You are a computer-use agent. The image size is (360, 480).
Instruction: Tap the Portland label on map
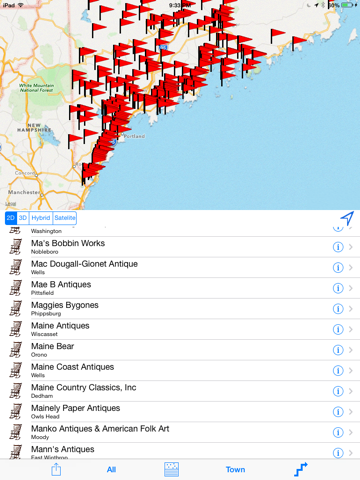pyautogui.click(x=134, y=136)
